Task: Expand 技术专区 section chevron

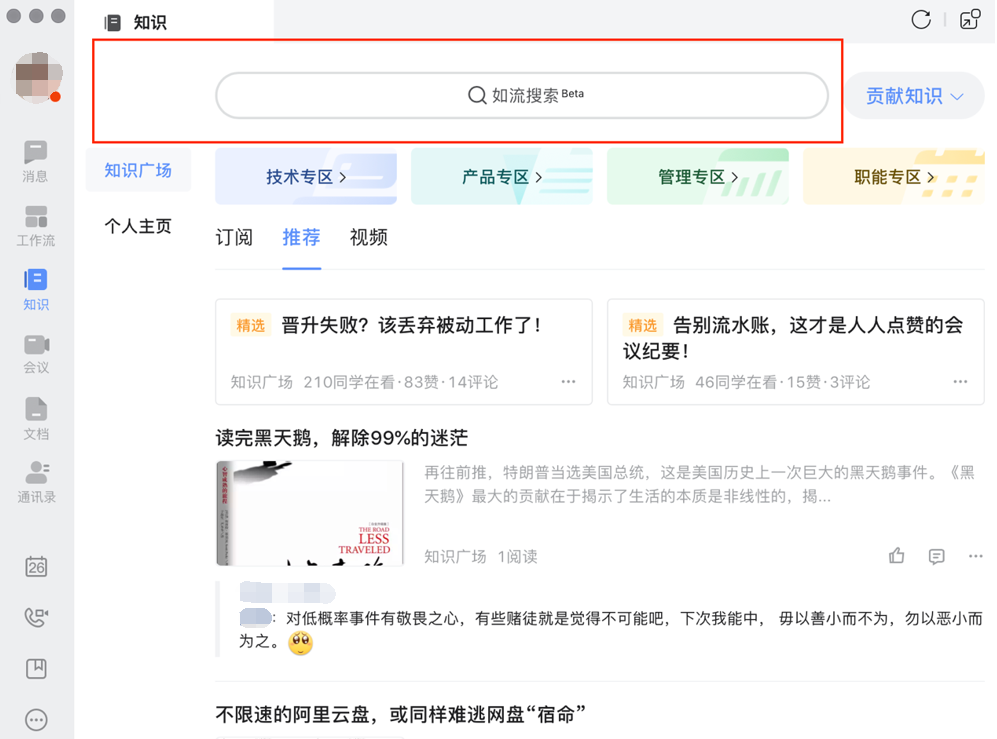Action: 343,177
